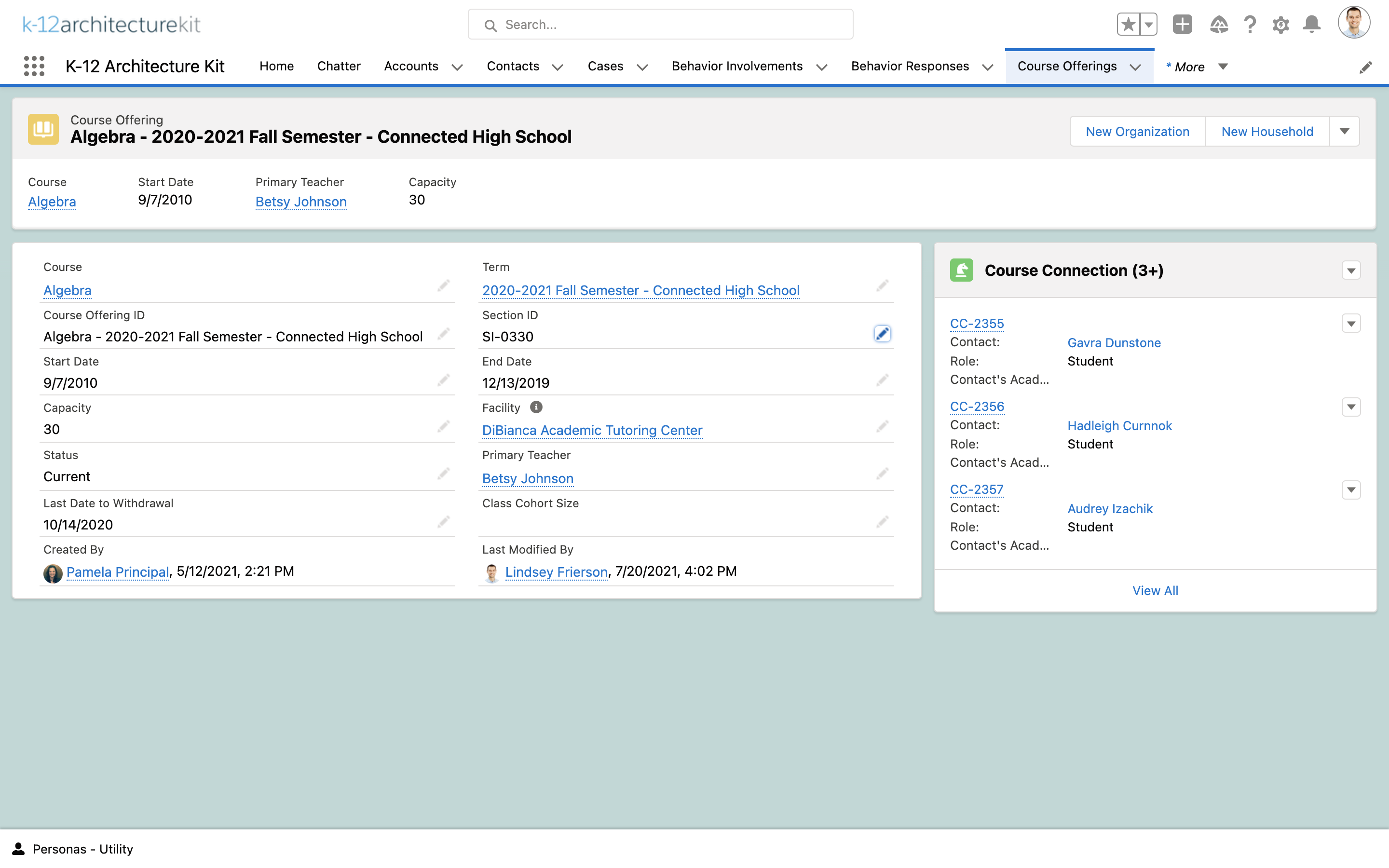Open the Help question mark icon

click(1250, 25)
